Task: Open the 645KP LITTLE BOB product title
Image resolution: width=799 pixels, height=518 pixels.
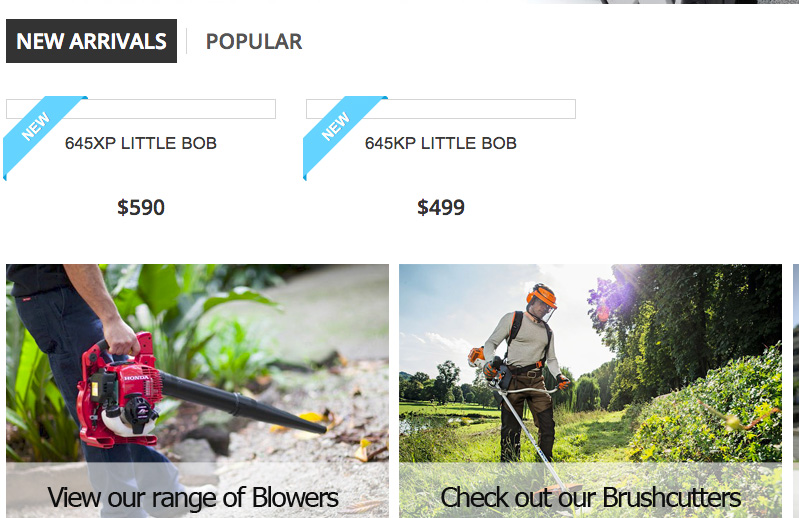Action: click(x=441, y=143)
